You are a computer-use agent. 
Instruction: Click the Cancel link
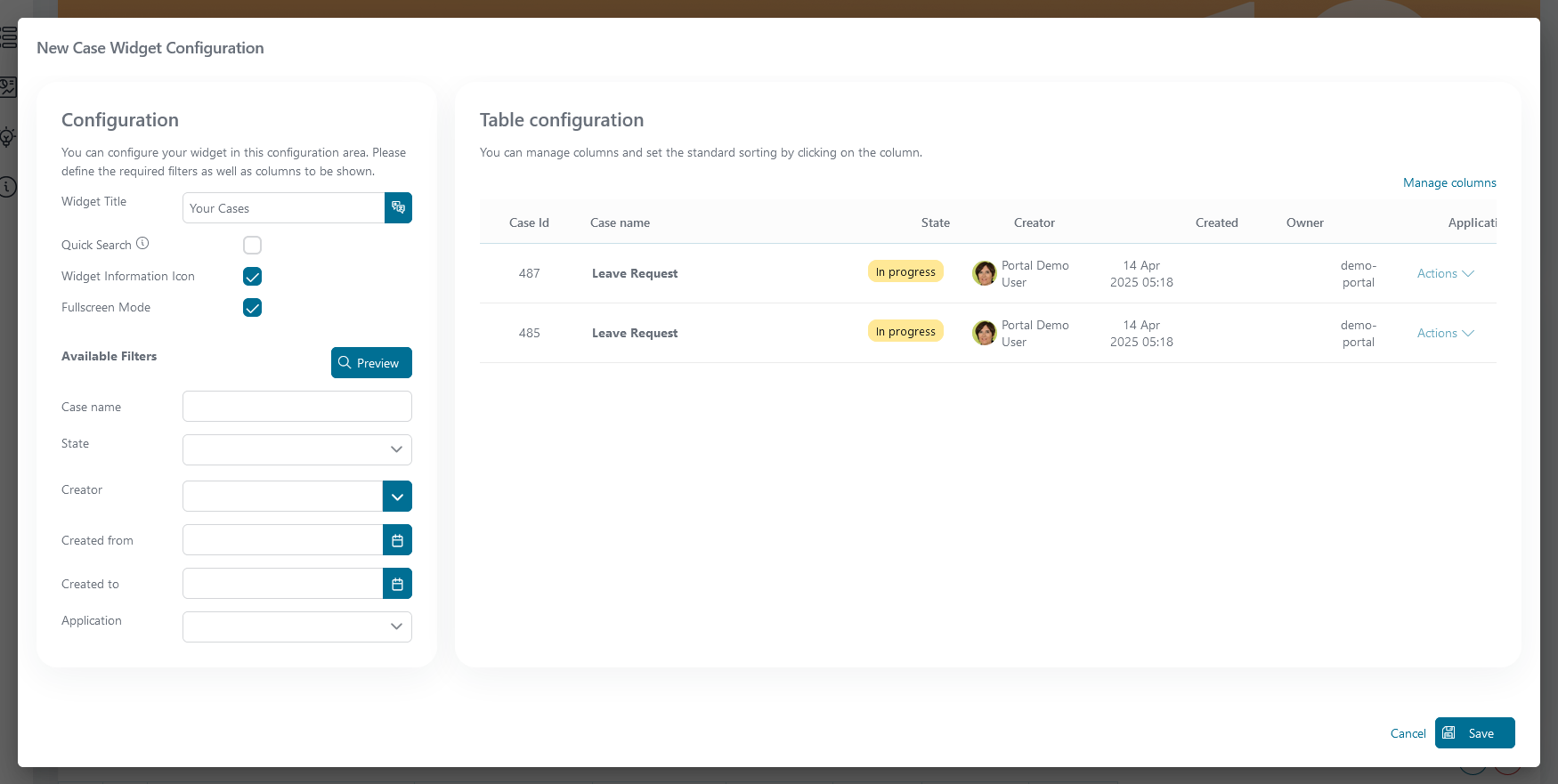[1408, 733]
